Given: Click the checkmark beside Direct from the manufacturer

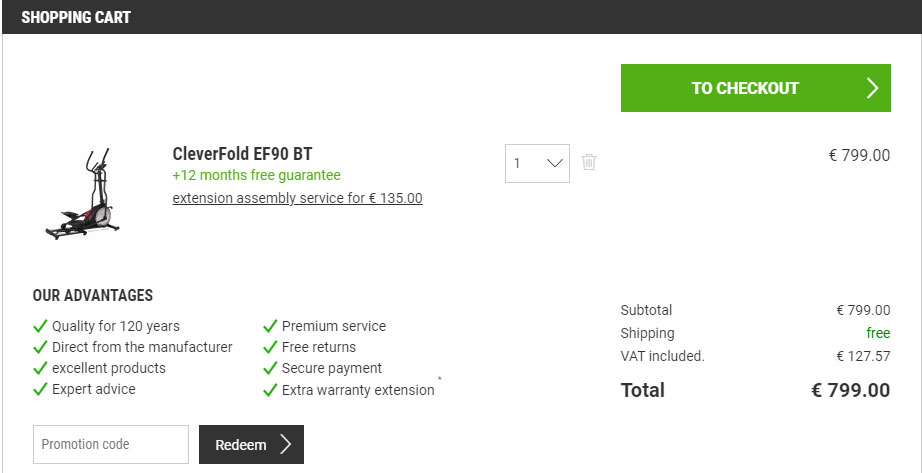Looking at the screenshot, I should click(x=40, y=347).
